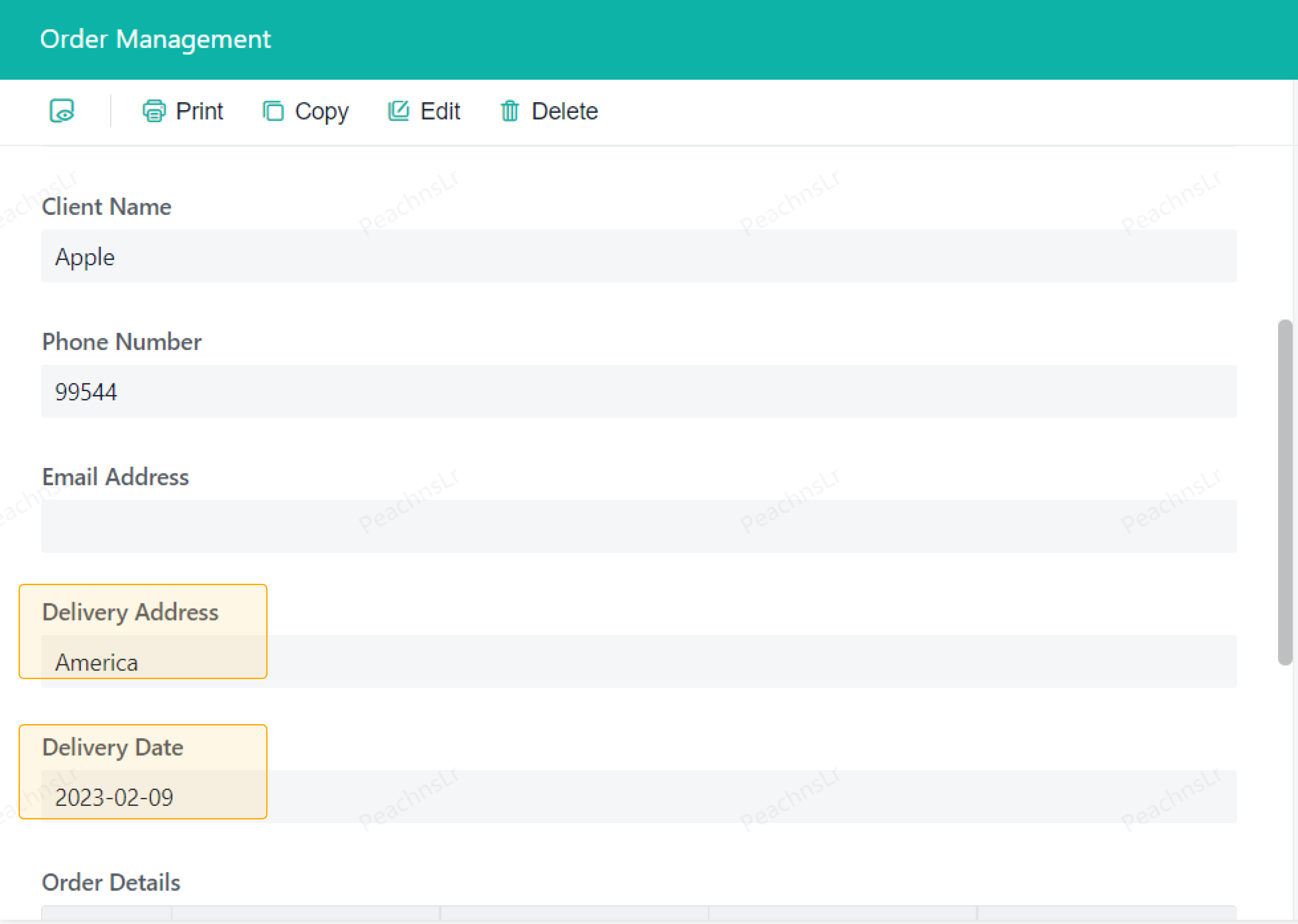Select Delete to remove this order
Image resolution: width=1298 pixels, height=924 pixels.
click(564, 111)
